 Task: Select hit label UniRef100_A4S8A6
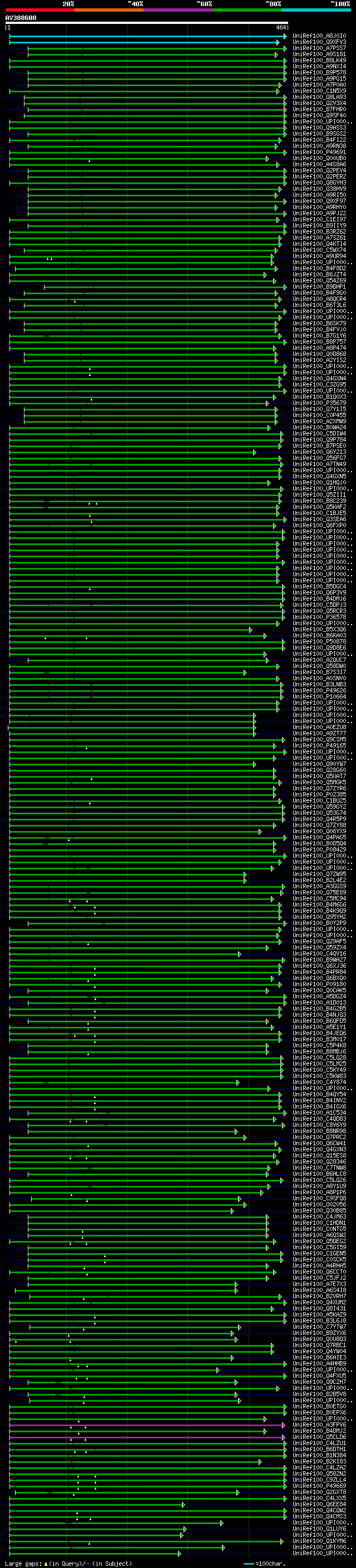pos(319,165)
